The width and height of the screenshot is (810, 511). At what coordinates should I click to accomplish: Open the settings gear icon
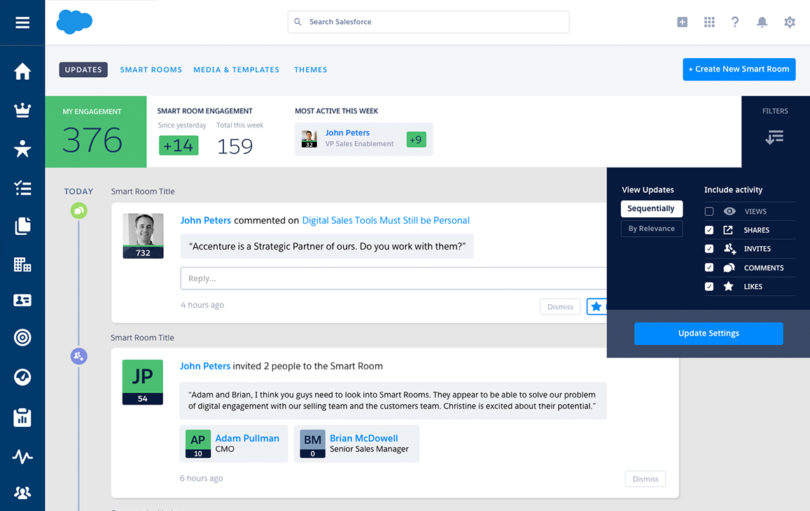point(789,22)
